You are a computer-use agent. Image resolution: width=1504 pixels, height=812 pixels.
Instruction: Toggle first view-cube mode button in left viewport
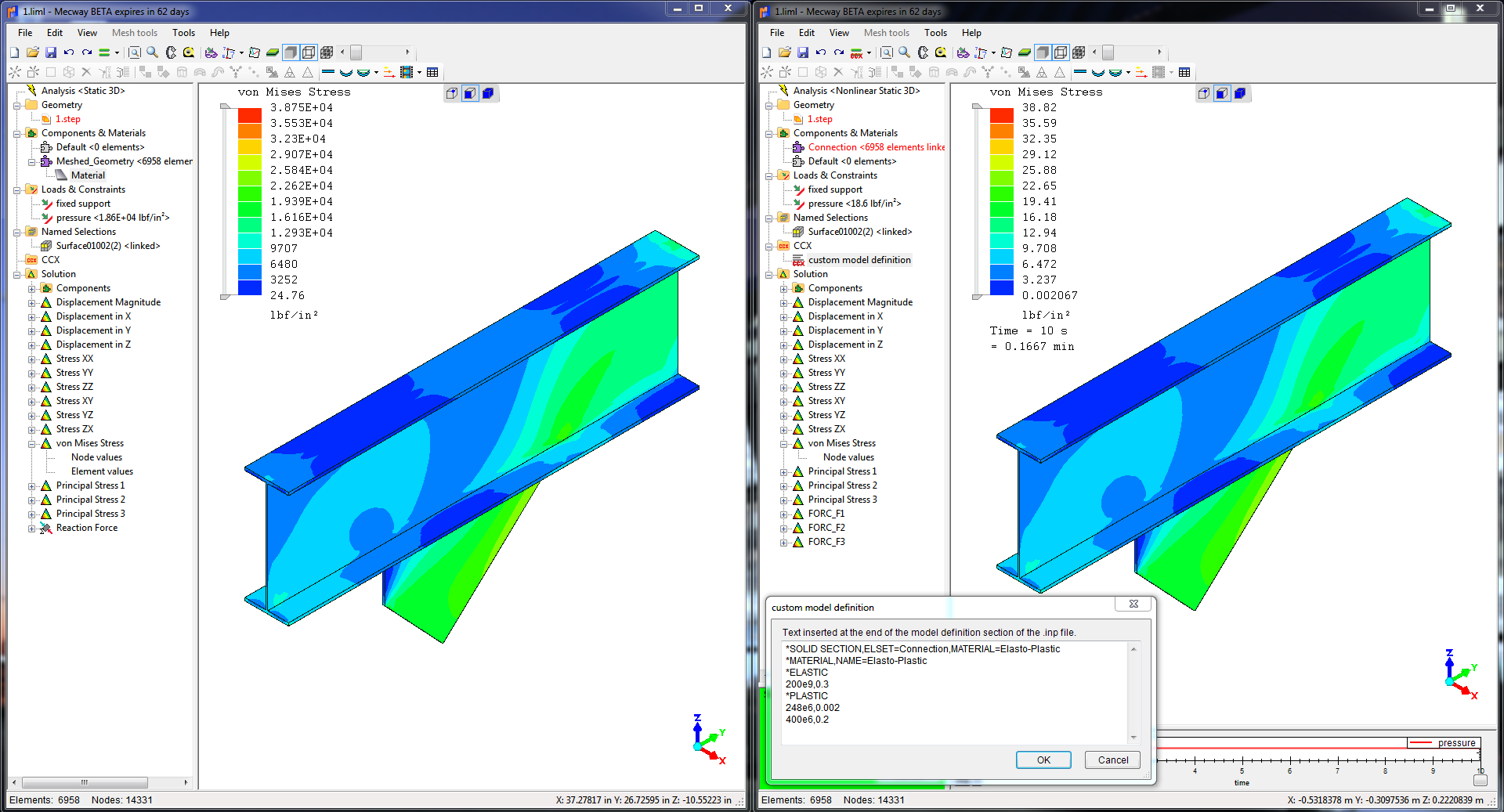coord(452,93)
